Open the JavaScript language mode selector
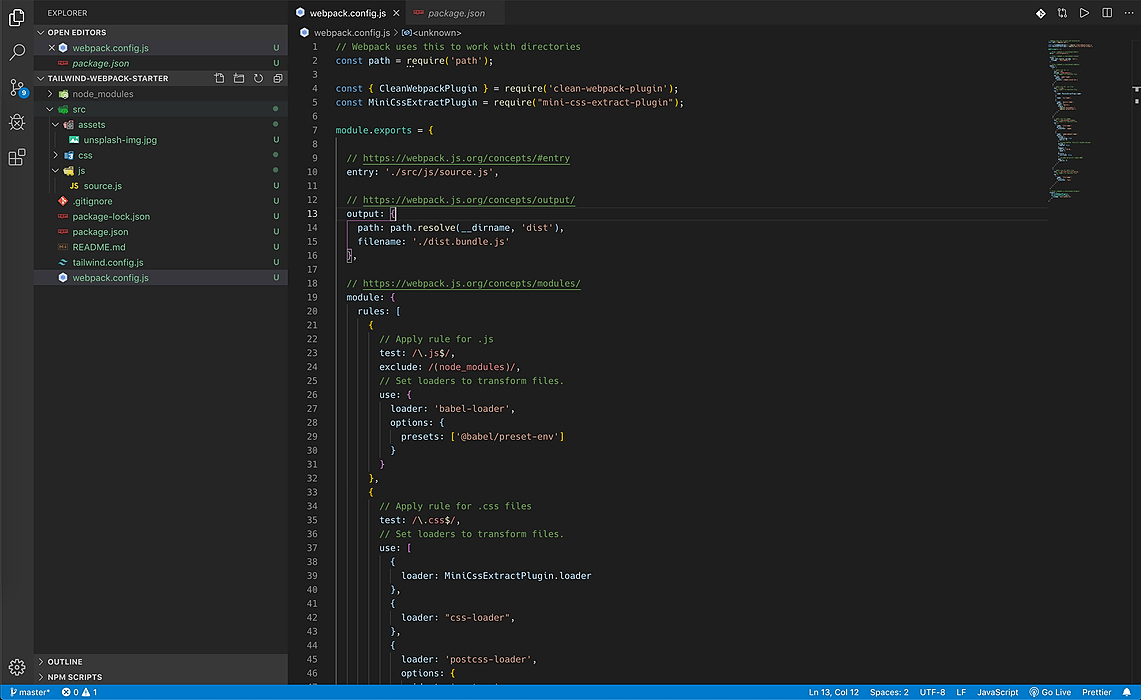This screenshot has width=1141, height=700. coord(997,692)
